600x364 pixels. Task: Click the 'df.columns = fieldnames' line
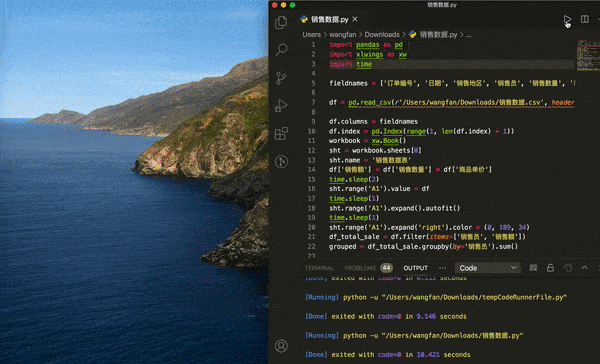pyautogui.click(x=373, y=121)
